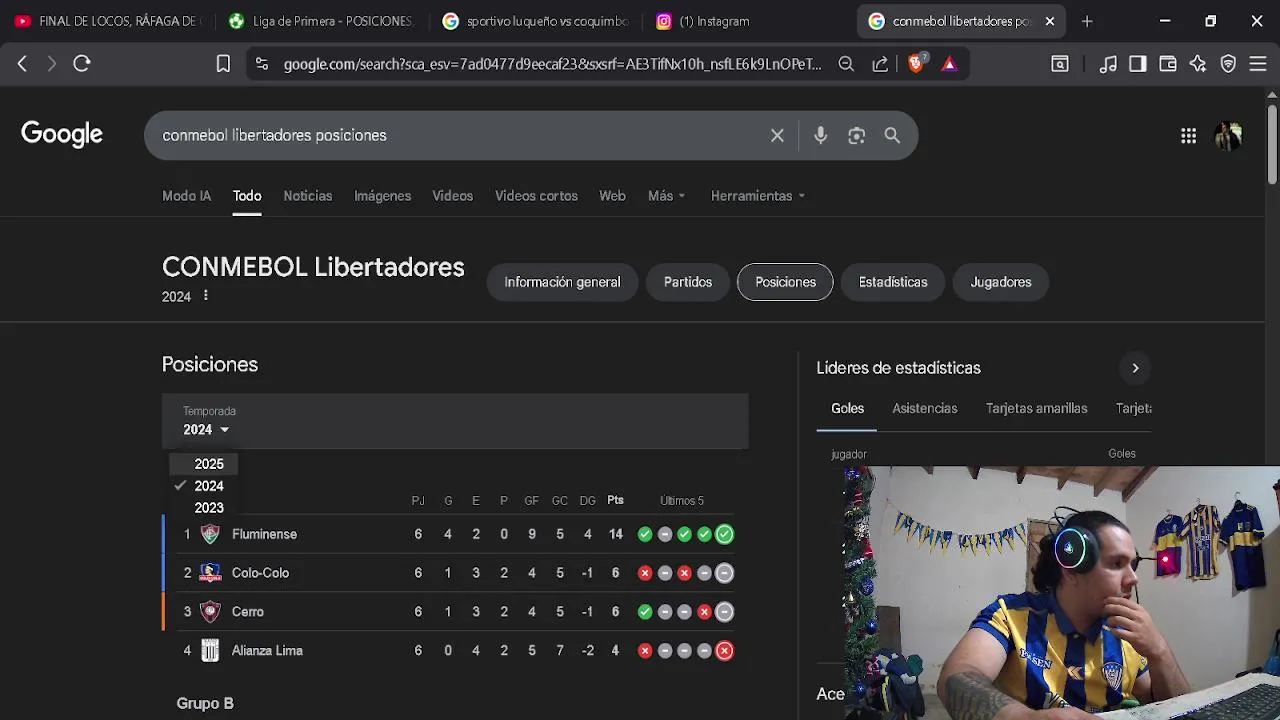The height and width of the screenshot is (720, 1280).
Task: Open Alianza Lima team row
Action: tap(455, 651)
